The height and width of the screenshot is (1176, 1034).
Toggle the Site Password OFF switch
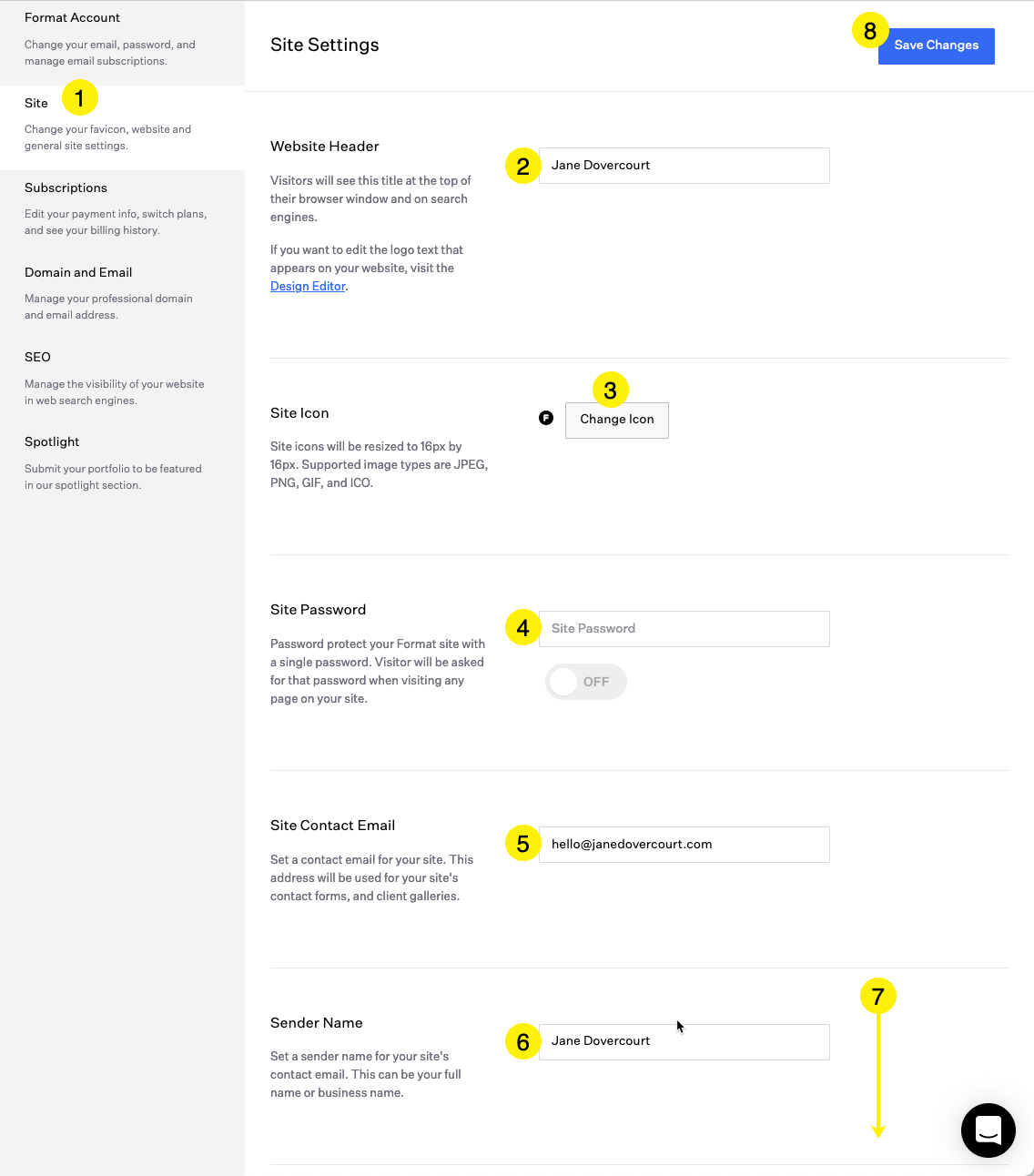[x=585, y=682]
